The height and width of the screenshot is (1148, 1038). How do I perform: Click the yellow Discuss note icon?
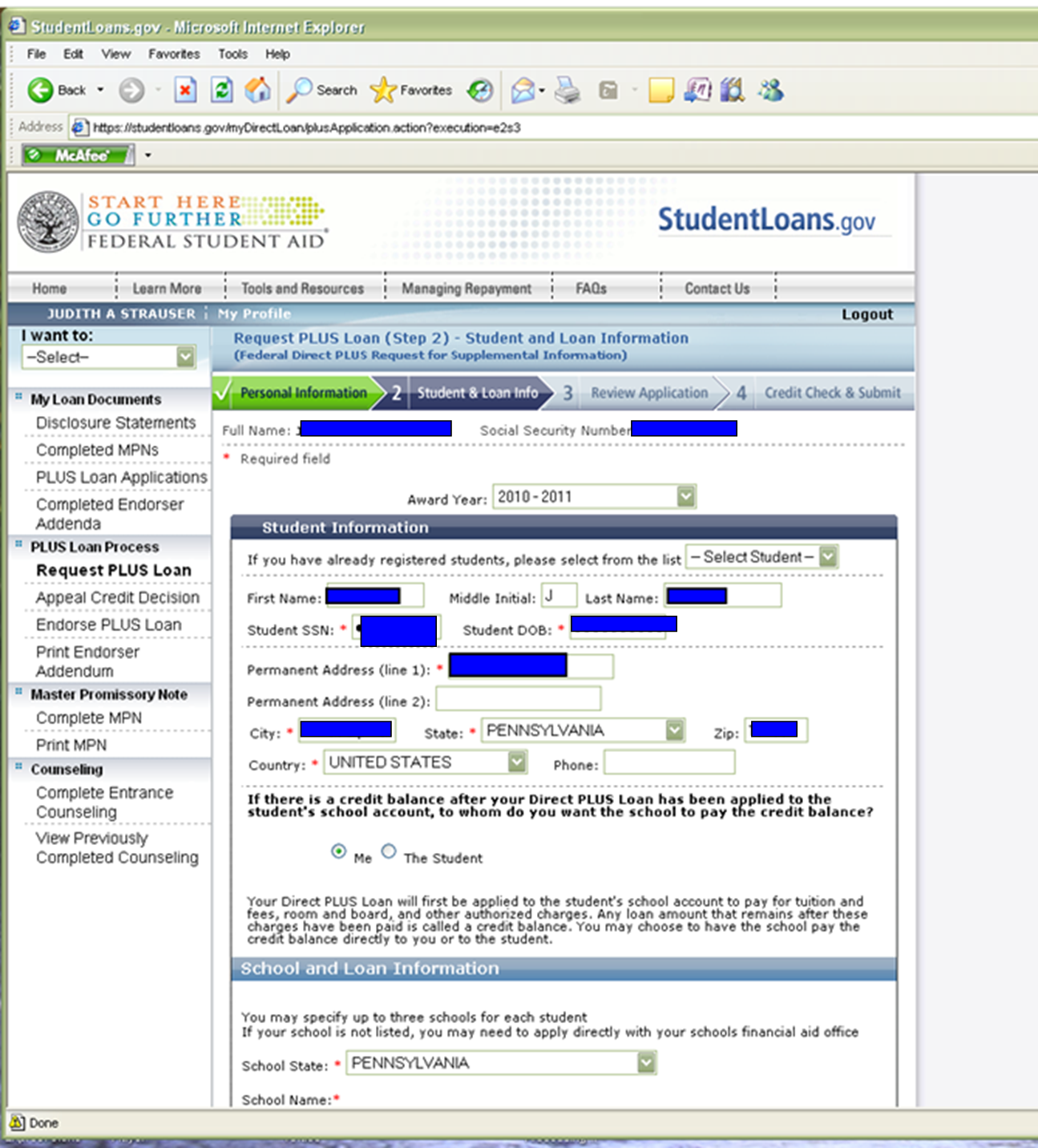pos(660,91)
